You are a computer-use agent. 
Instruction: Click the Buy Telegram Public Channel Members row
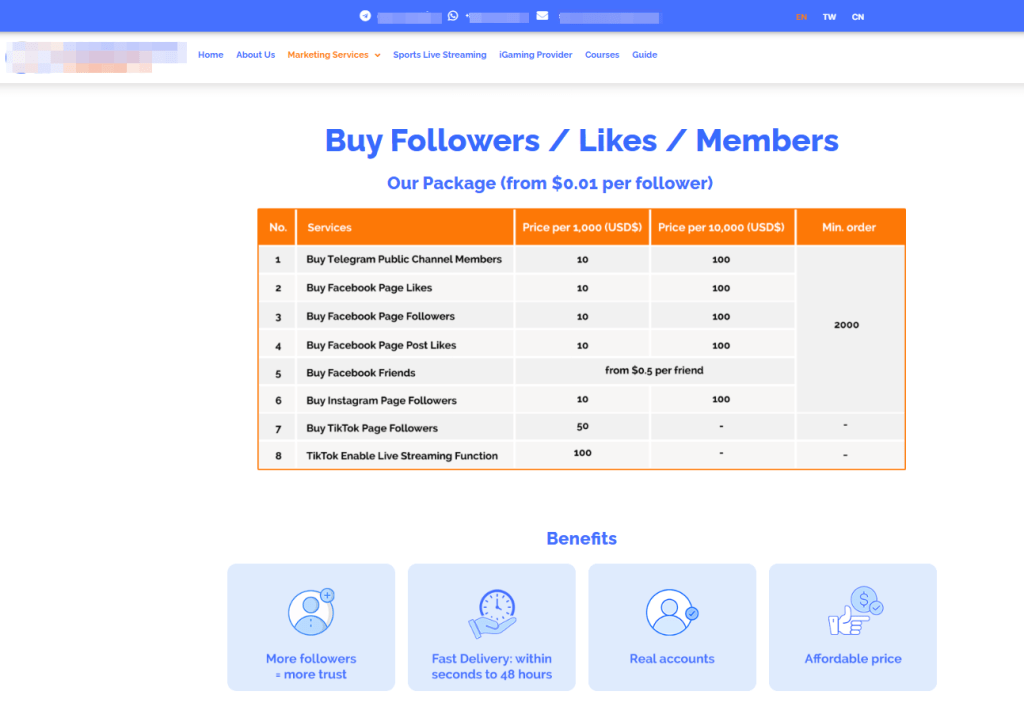click(x=404, y=259)
